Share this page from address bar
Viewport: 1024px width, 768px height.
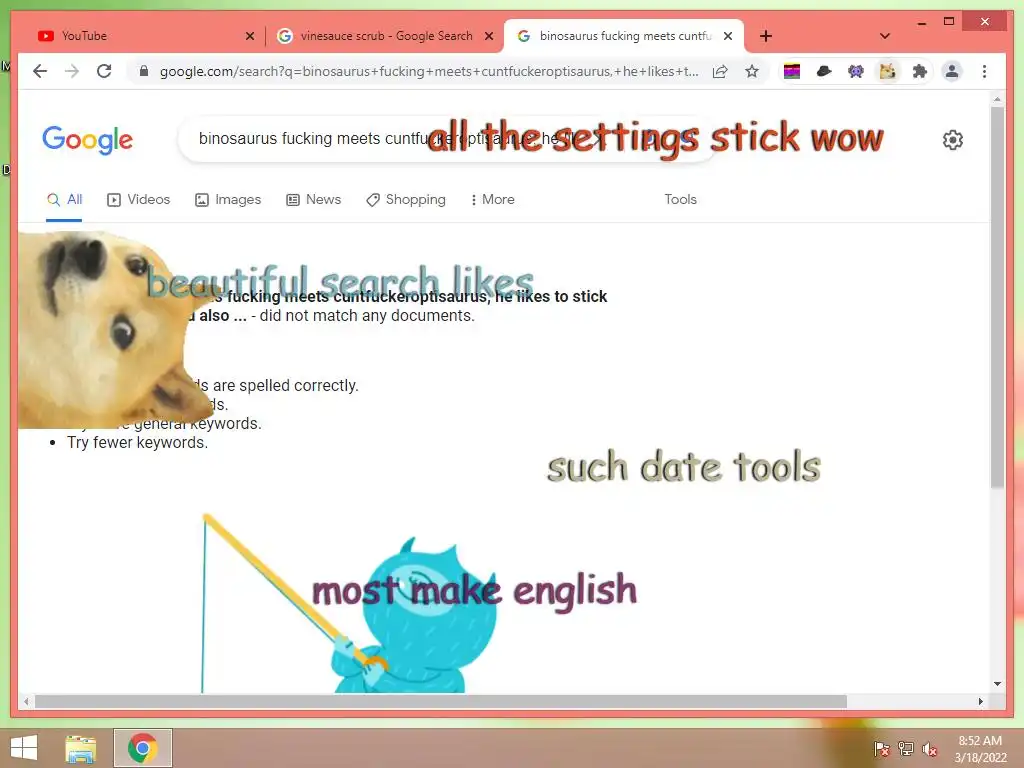pyautogui.click(x=720, y=71)
